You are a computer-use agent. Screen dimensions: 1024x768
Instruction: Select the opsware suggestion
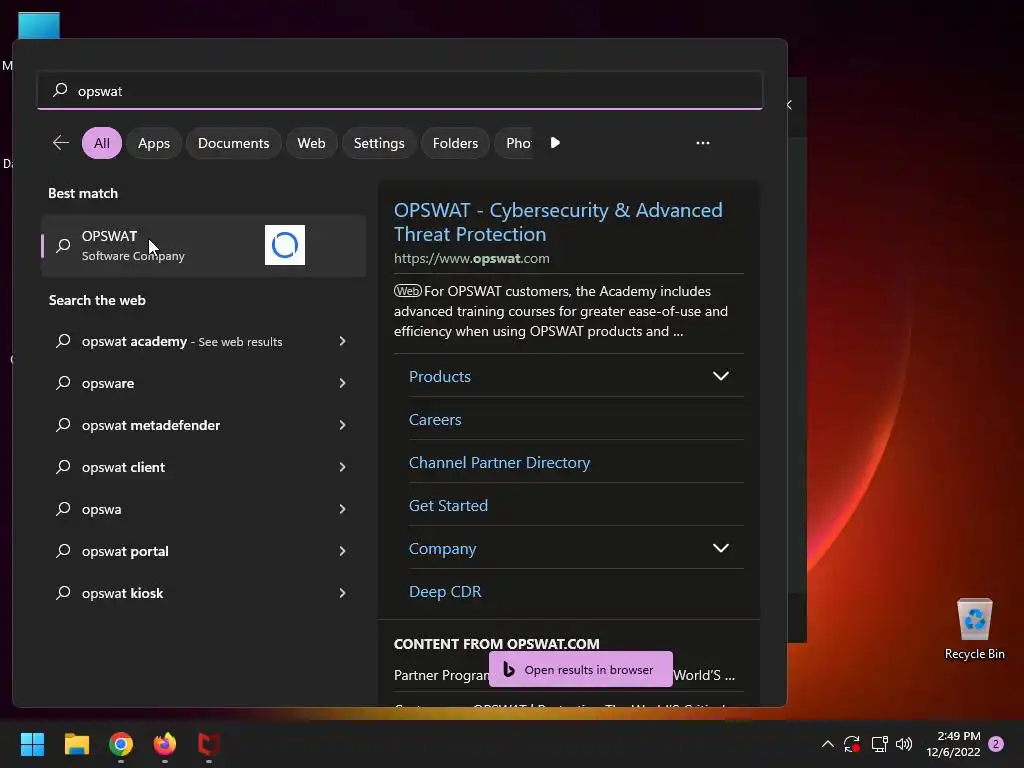point(108,383)
